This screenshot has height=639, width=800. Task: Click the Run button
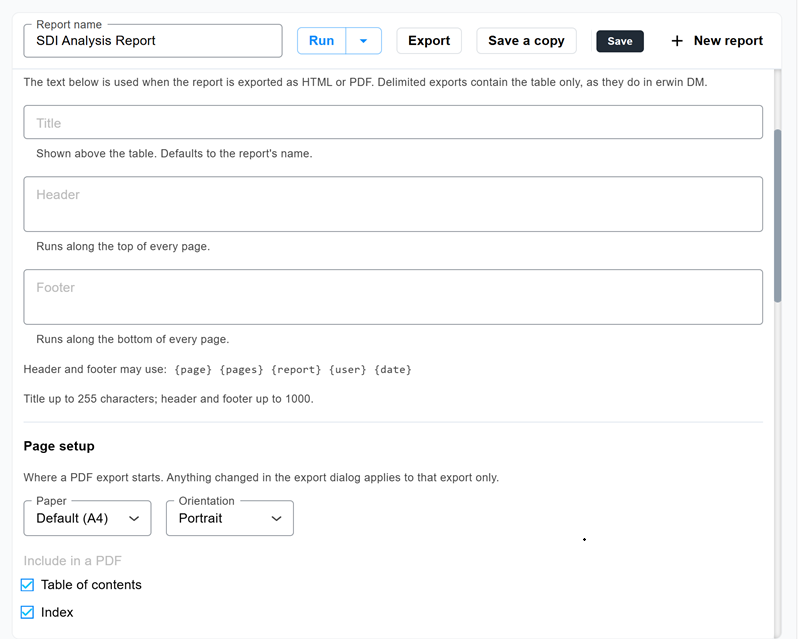click(x=321, y=41)
